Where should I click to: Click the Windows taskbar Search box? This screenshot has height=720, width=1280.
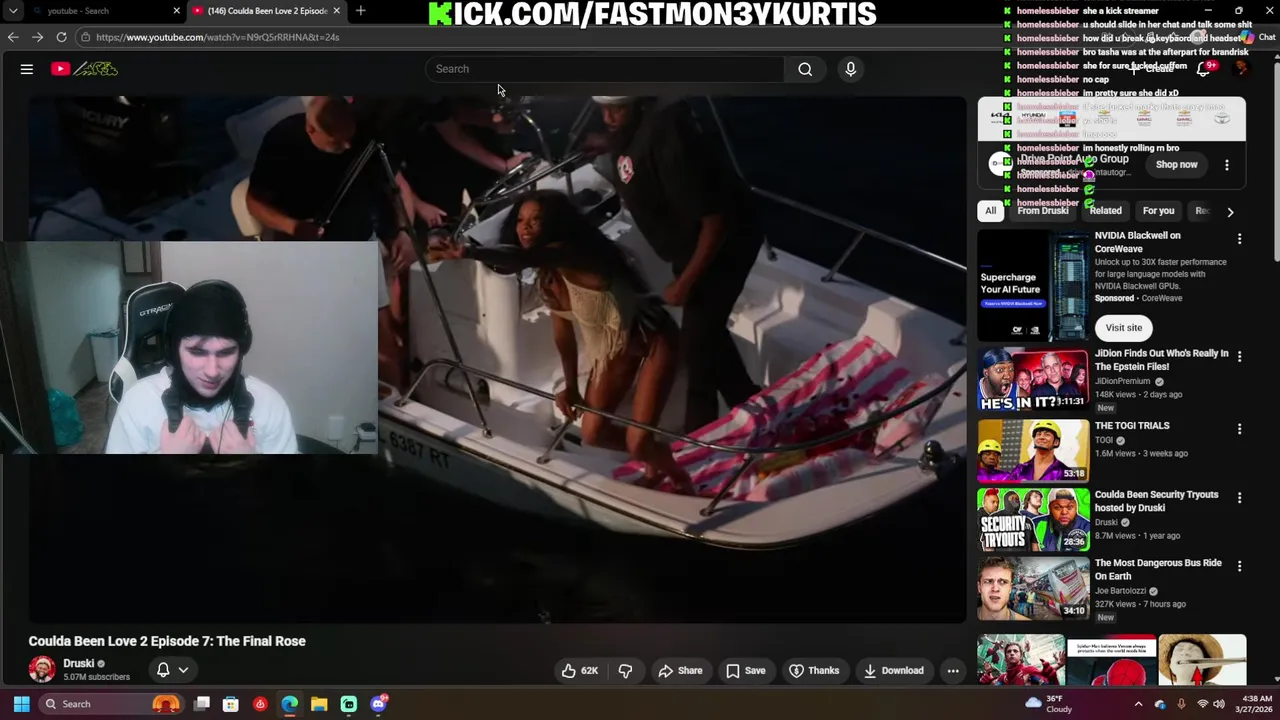click(112, 704)
